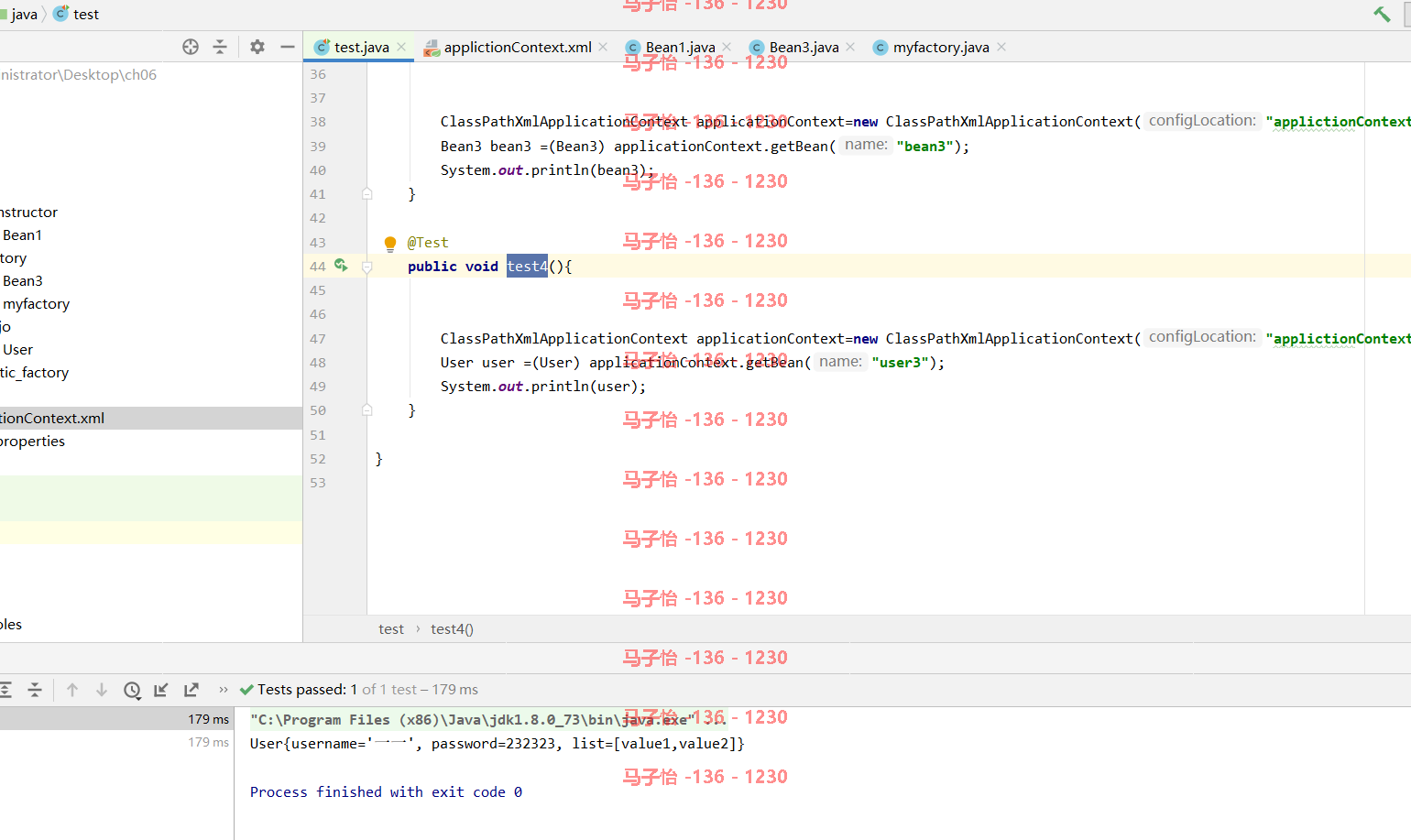Screen dimensions: 1411x840
Task: Click the expand all icon in the Run toolbar
Action: pos(5,690)
